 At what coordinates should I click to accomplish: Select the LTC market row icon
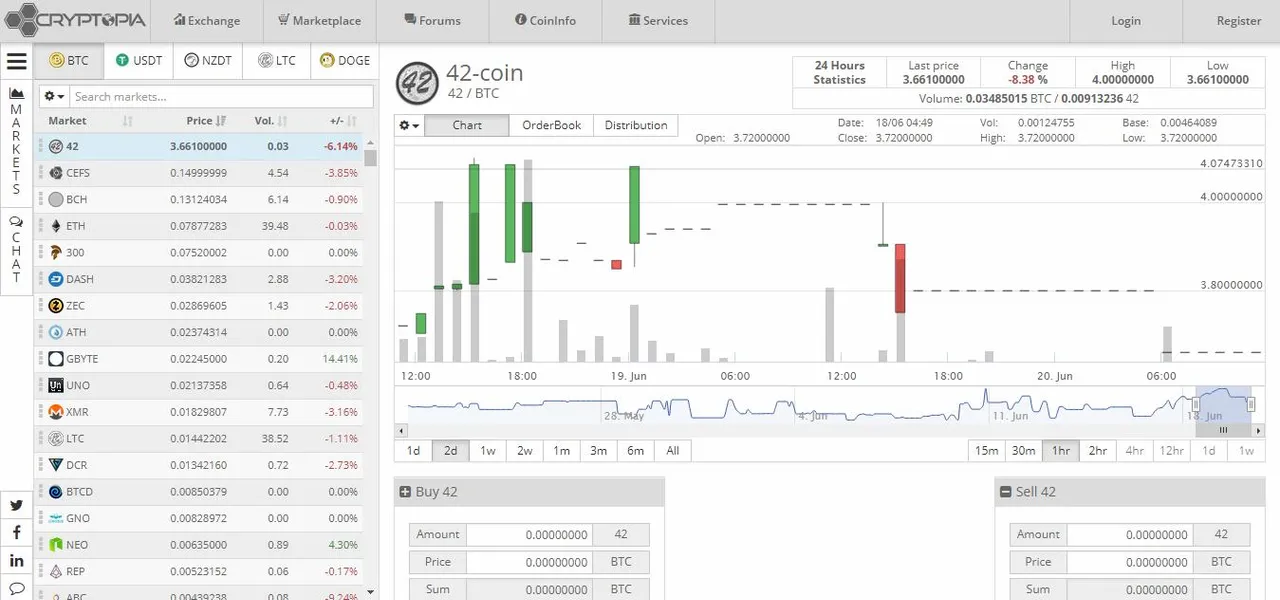click(x=56, y=438)
